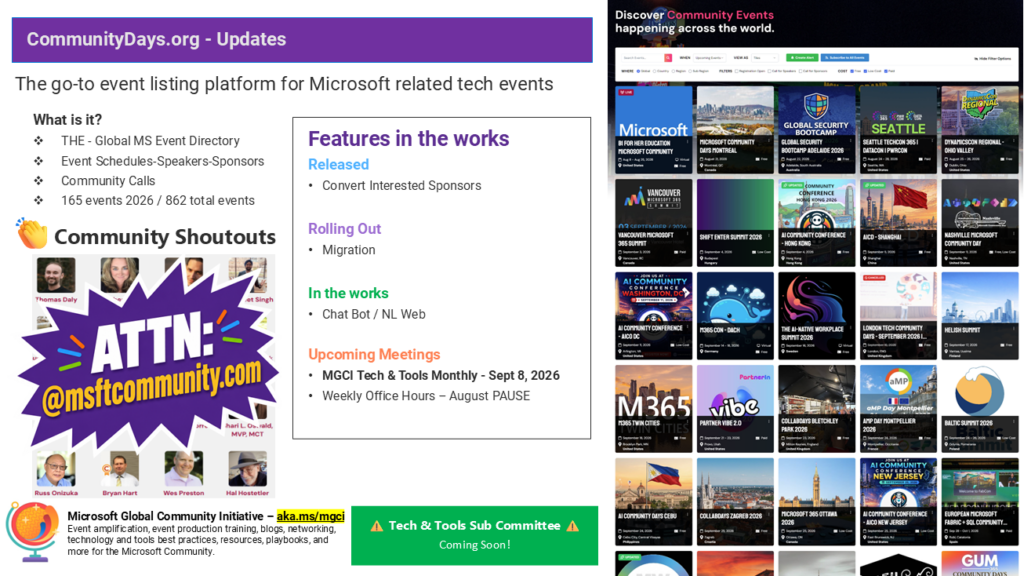Open the Shift Enter Summit 2026 tile
This screenshot has width=1024, height=576.
tap(735, 223)
